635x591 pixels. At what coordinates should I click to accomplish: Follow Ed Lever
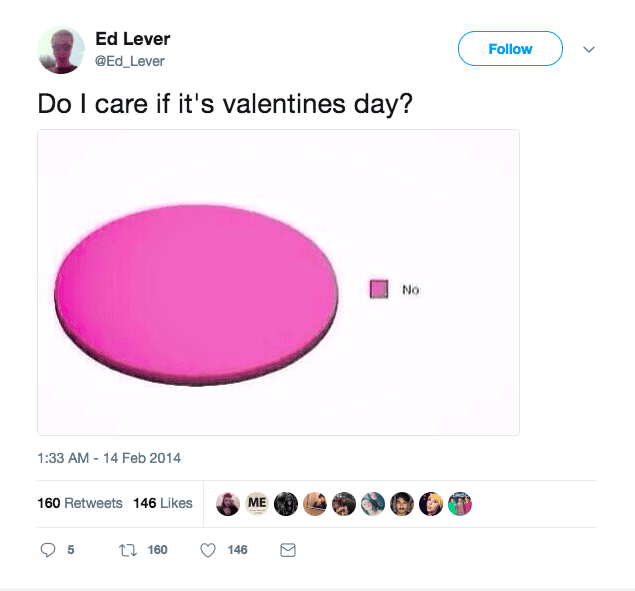[x=510, y=49]
